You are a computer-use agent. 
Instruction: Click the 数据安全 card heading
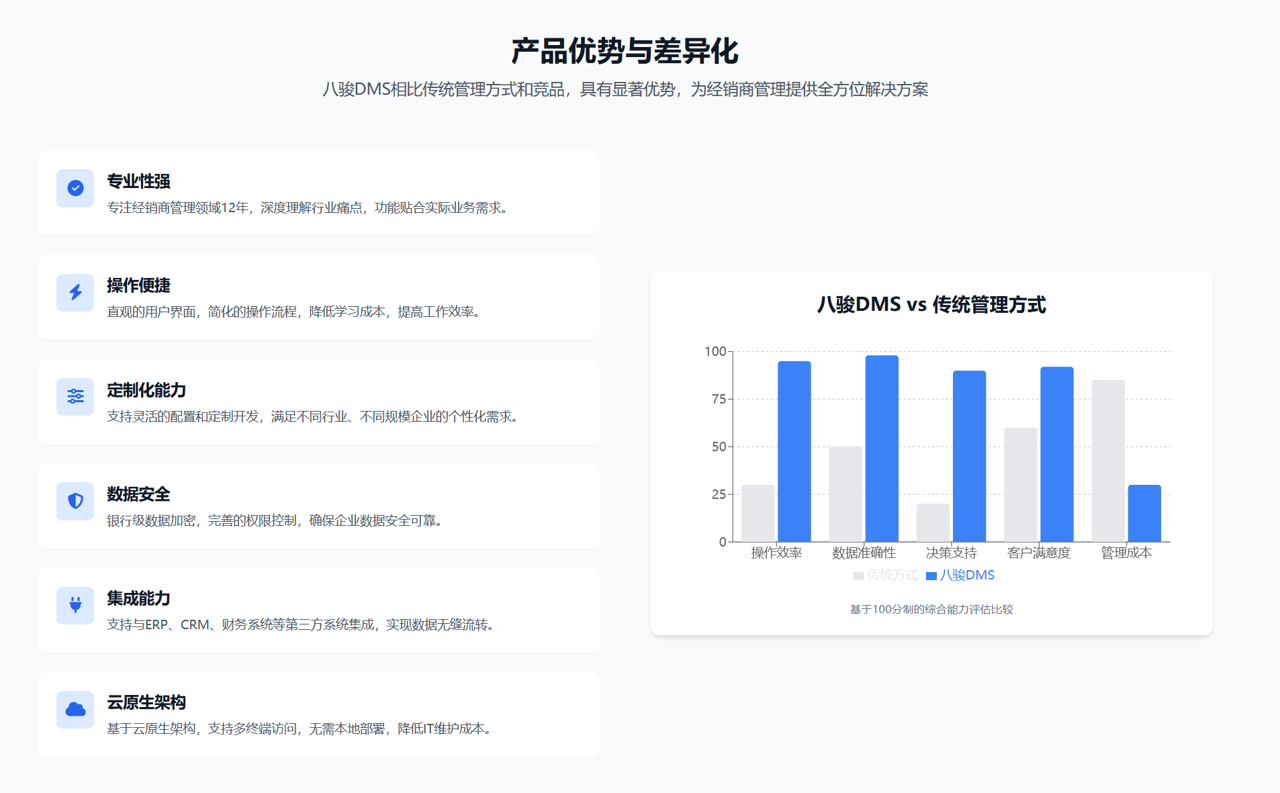139,494
